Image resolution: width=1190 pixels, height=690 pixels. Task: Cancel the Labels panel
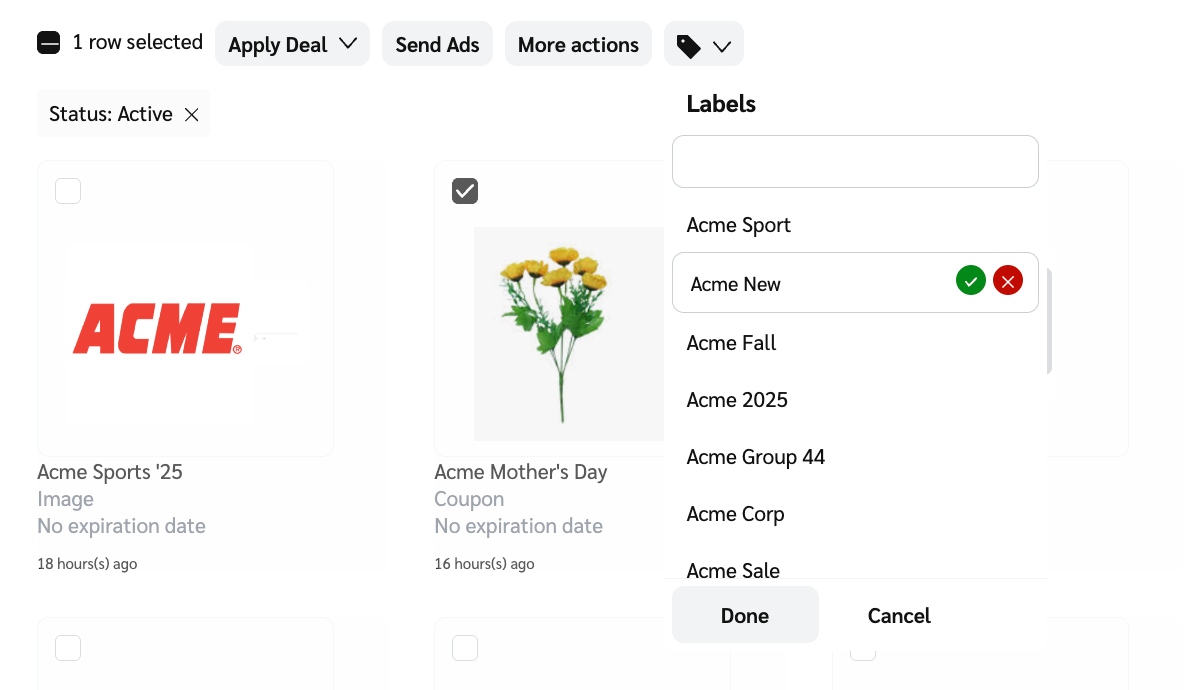tap(899, 615)
